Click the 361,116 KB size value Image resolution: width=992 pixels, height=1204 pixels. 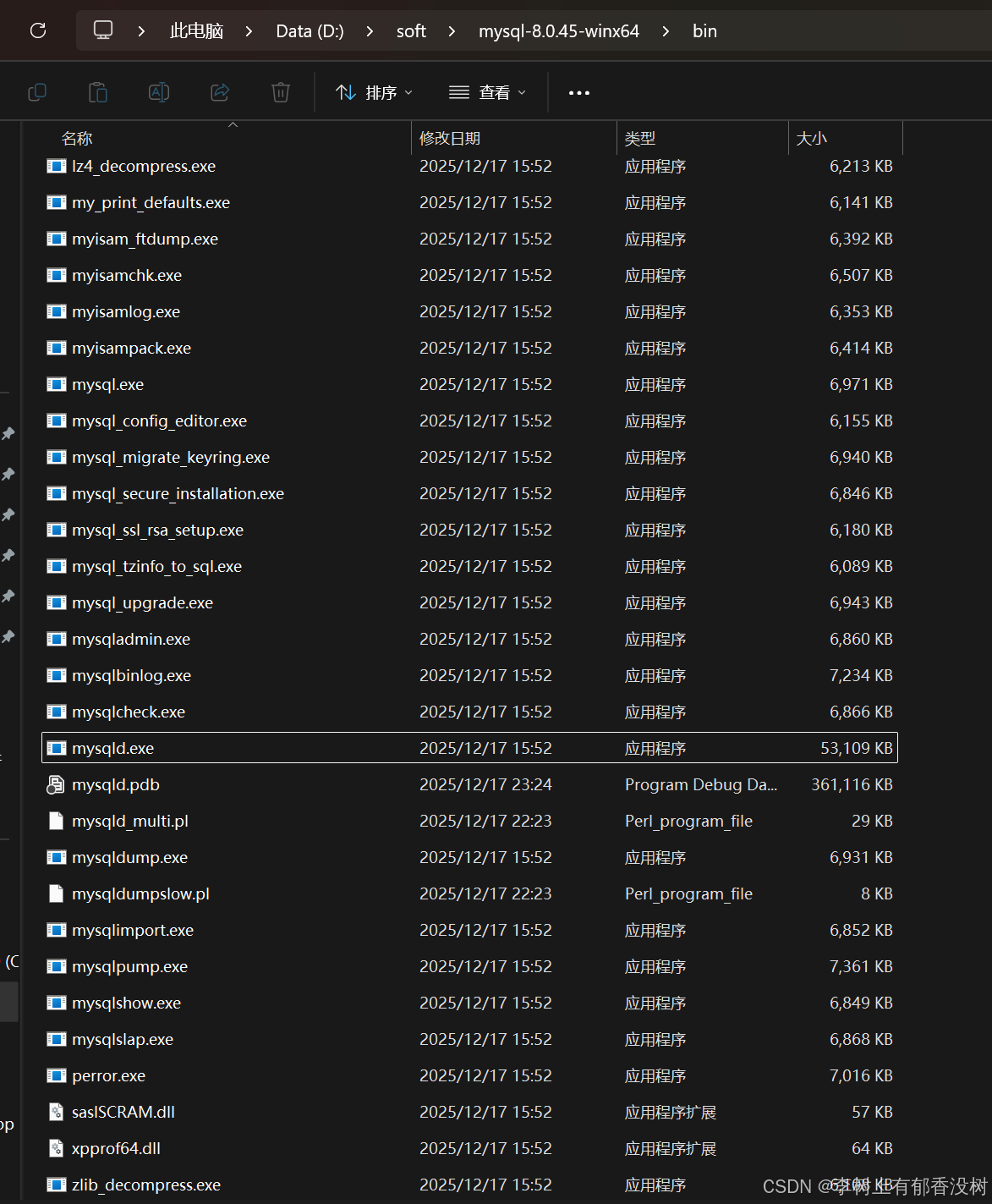(x=852, y=784)
